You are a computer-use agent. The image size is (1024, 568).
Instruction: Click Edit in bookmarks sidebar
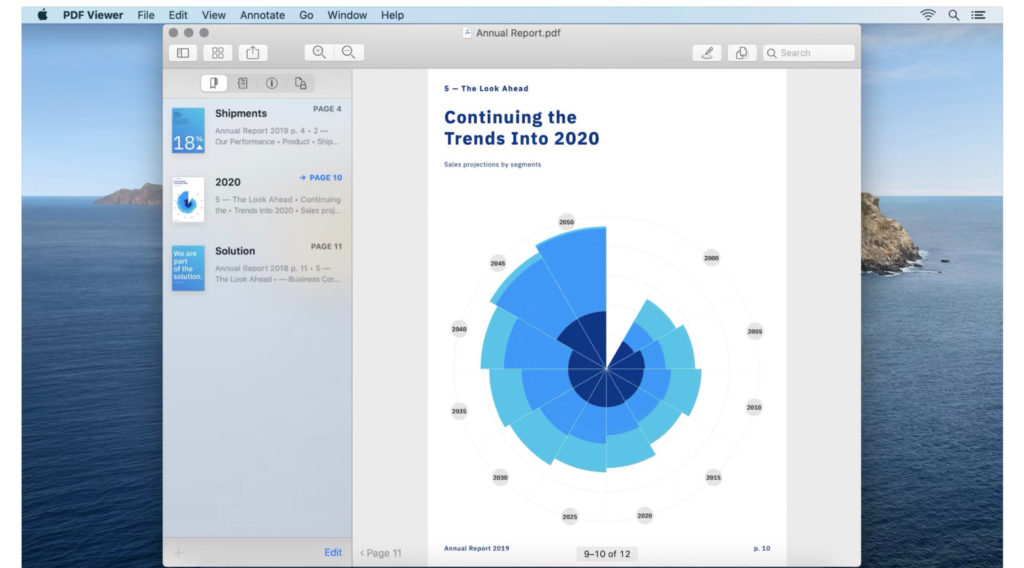(x=333, y=552)
